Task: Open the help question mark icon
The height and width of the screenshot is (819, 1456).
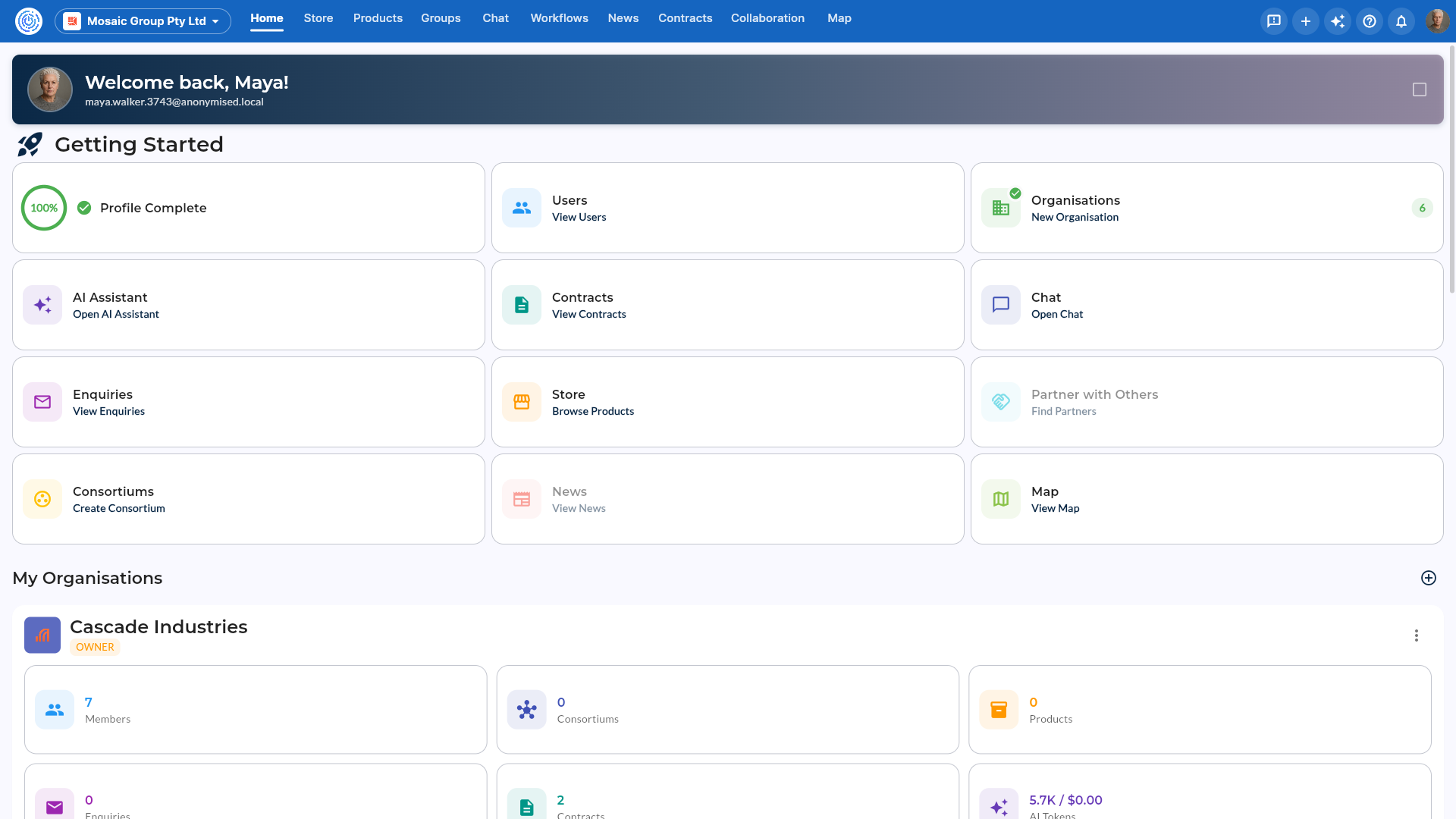Action: tap(1370, 21)
